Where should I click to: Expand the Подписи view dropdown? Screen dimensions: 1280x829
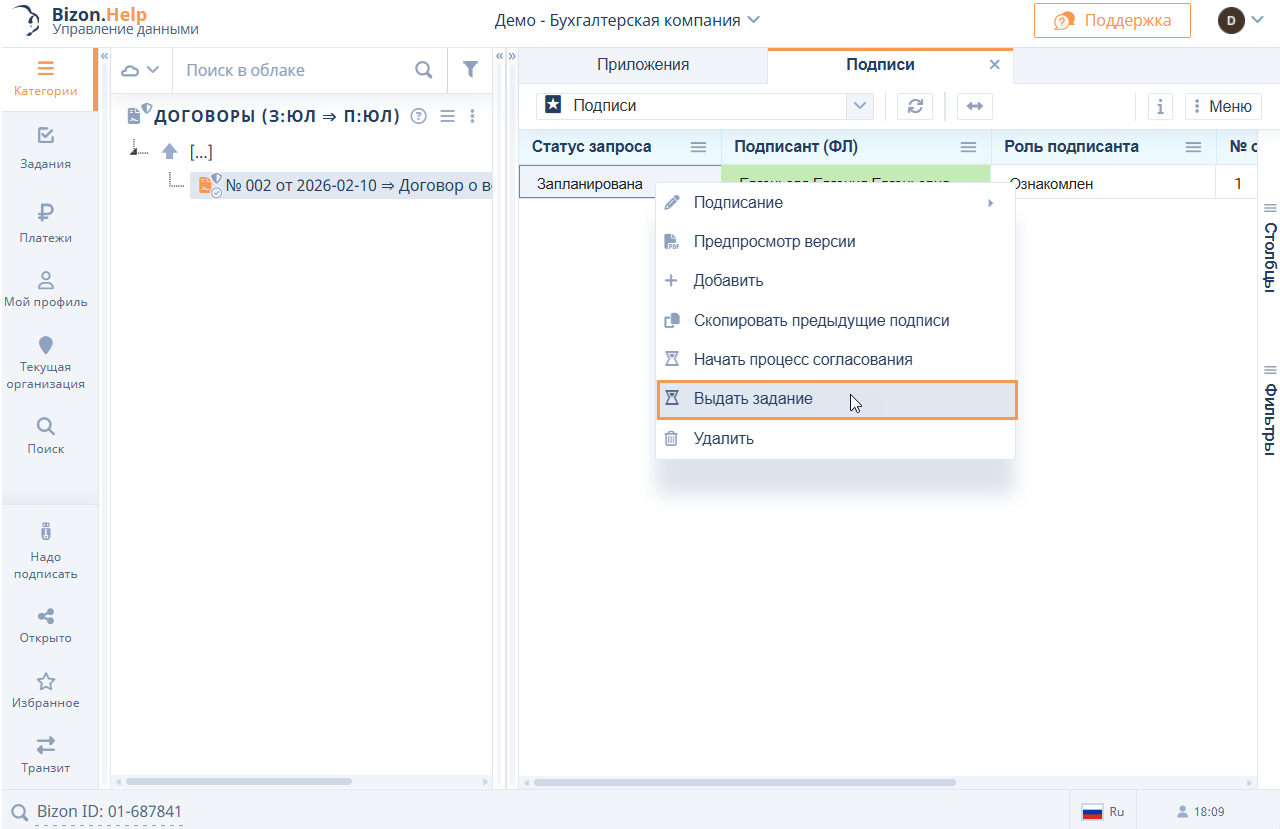(859, 106)
